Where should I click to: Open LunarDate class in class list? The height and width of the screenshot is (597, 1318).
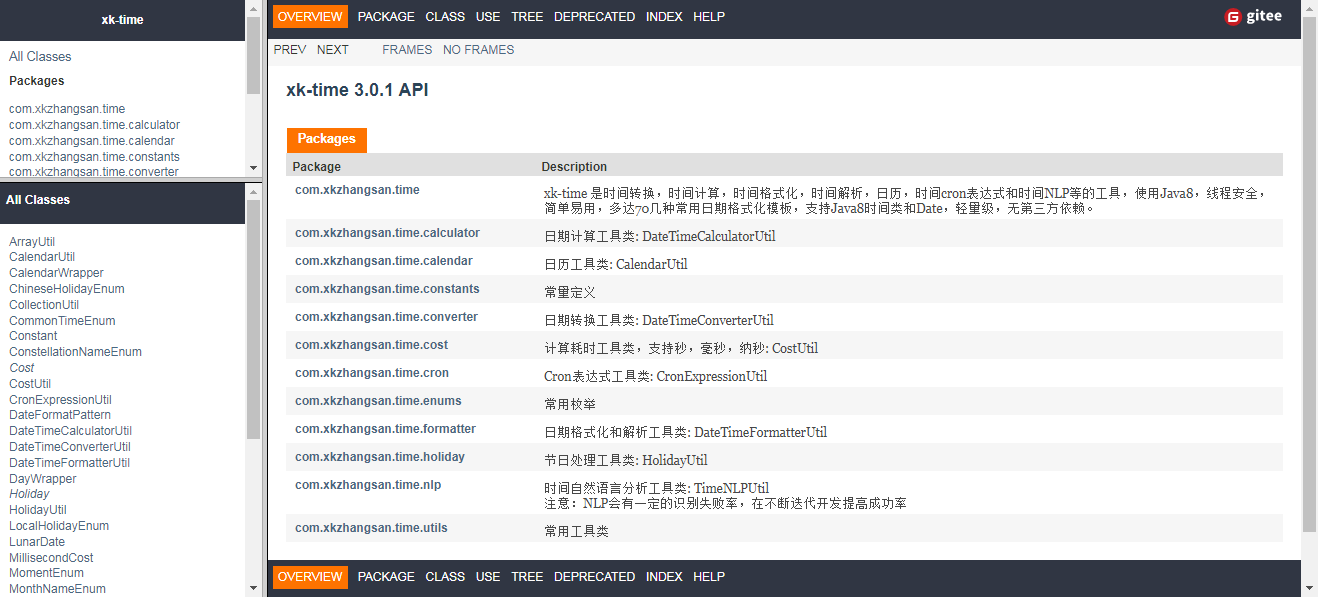point(37,541)
